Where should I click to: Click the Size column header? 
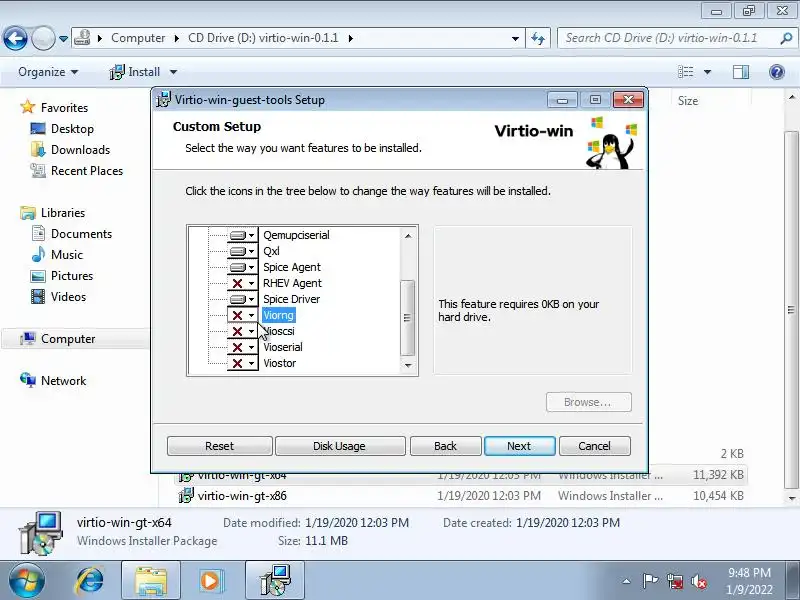click(688, 101)
